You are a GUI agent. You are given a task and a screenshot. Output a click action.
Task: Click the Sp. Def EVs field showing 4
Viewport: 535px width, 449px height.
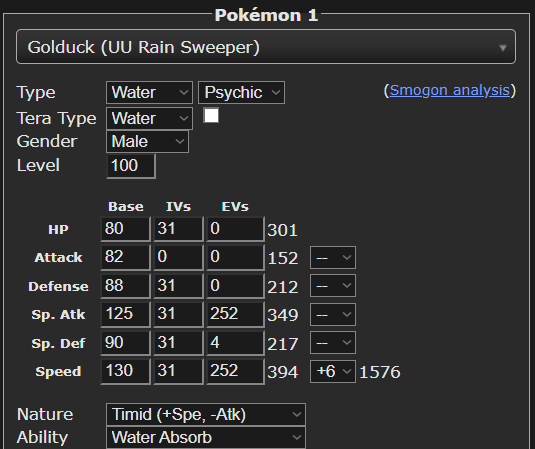pyautogui.click(x=235, y=343)
